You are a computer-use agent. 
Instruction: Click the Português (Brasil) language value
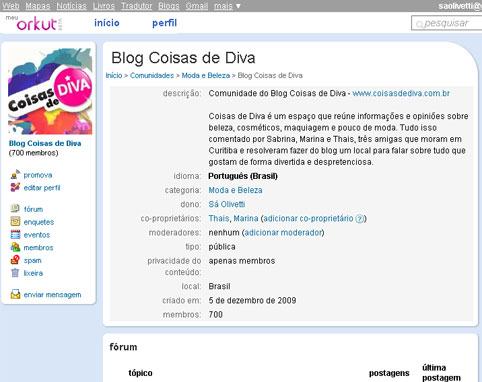point(243,176)
